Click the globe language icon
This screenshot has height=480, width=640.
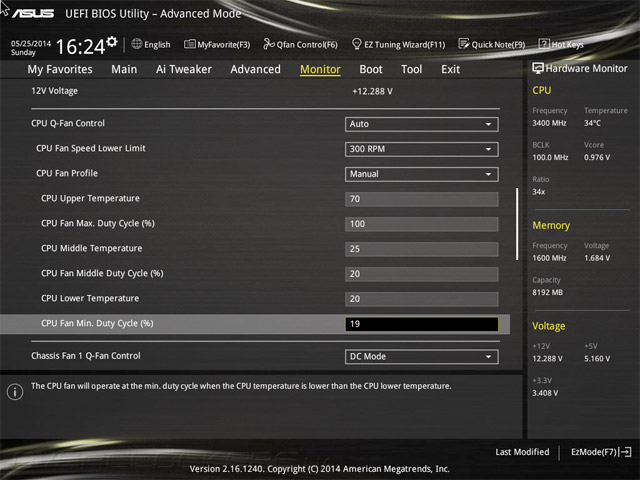[x=137, y=44]
